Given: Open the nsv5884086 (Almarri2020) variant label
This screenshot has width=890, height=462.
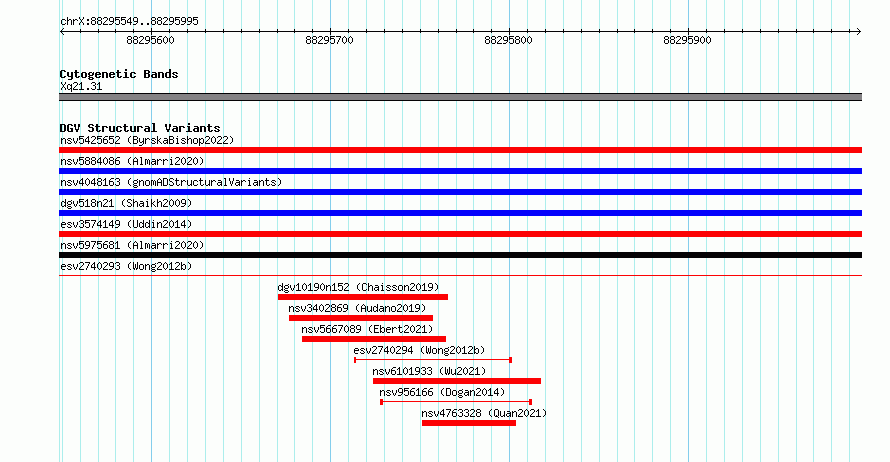Looking at the screenshot, I should [x=132, y=161].
